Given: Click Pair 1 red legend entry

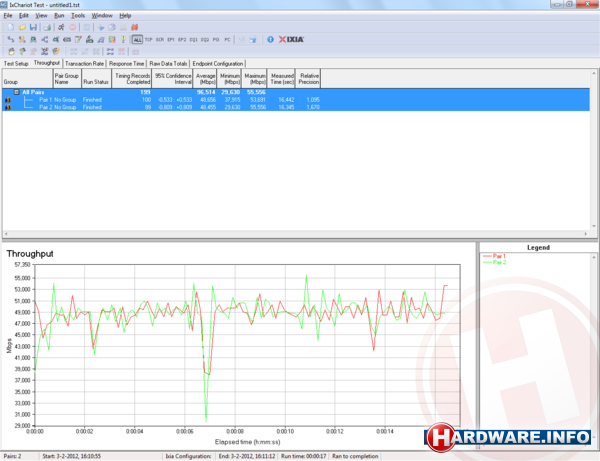Looking at the screenshot, I should pos(500,256).
